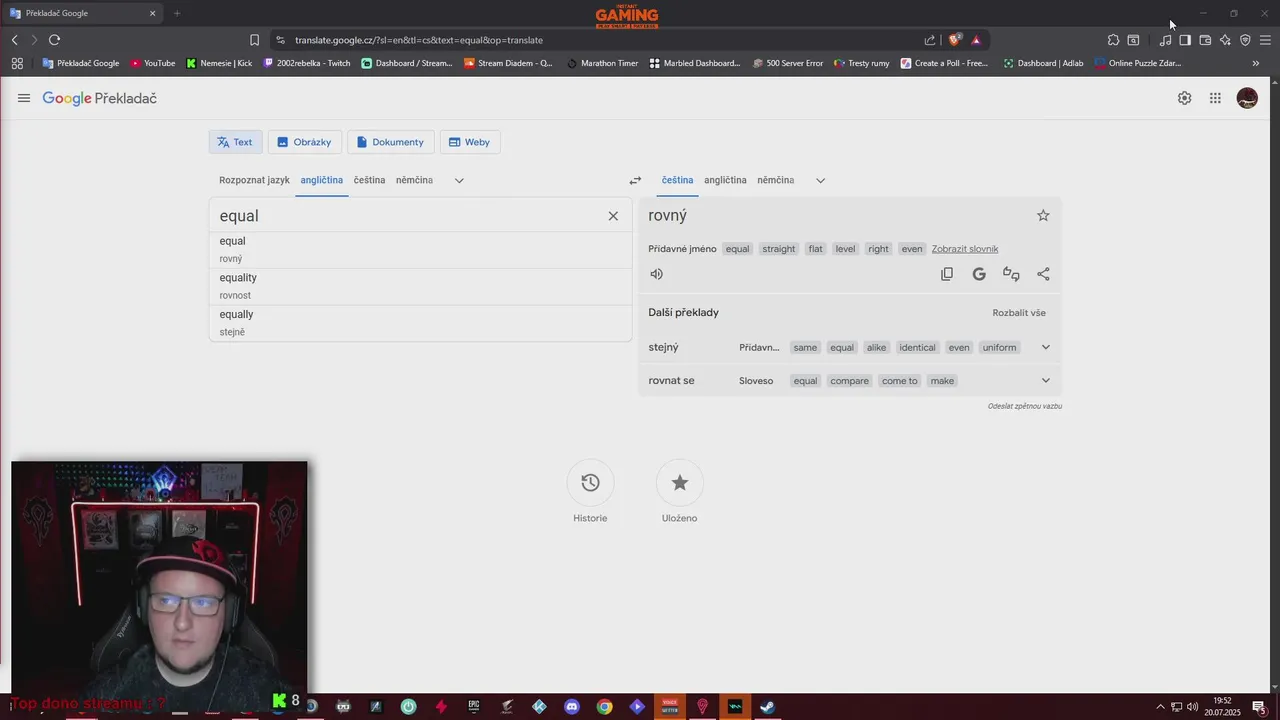The image size is (1280, 720).
Task: Swap source and target languages
Action: [x=635, y=181]
